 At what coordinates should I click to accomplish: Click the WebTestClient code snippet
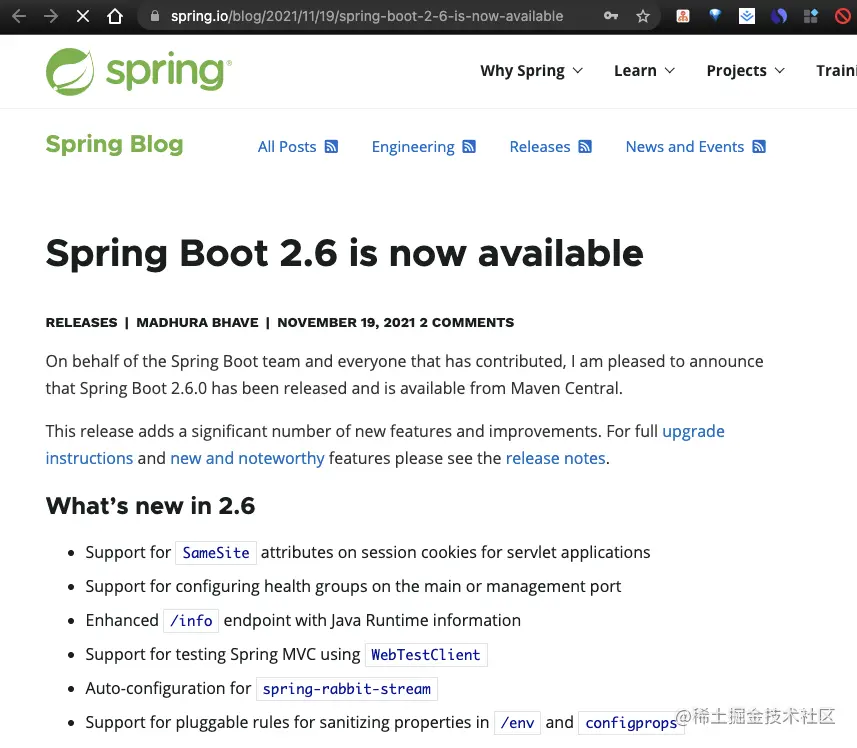pyautogui.click(x=426, y=655)
